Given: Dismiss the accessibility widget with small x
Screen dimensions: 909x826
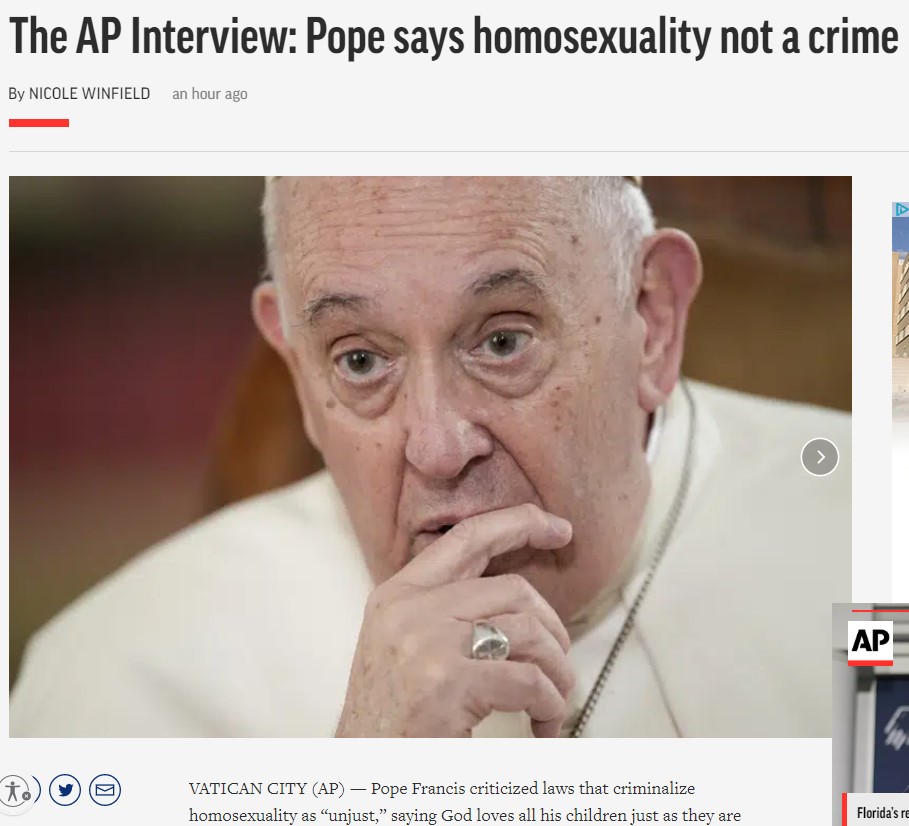Looking at the screenshot, I should click(27, 796).
